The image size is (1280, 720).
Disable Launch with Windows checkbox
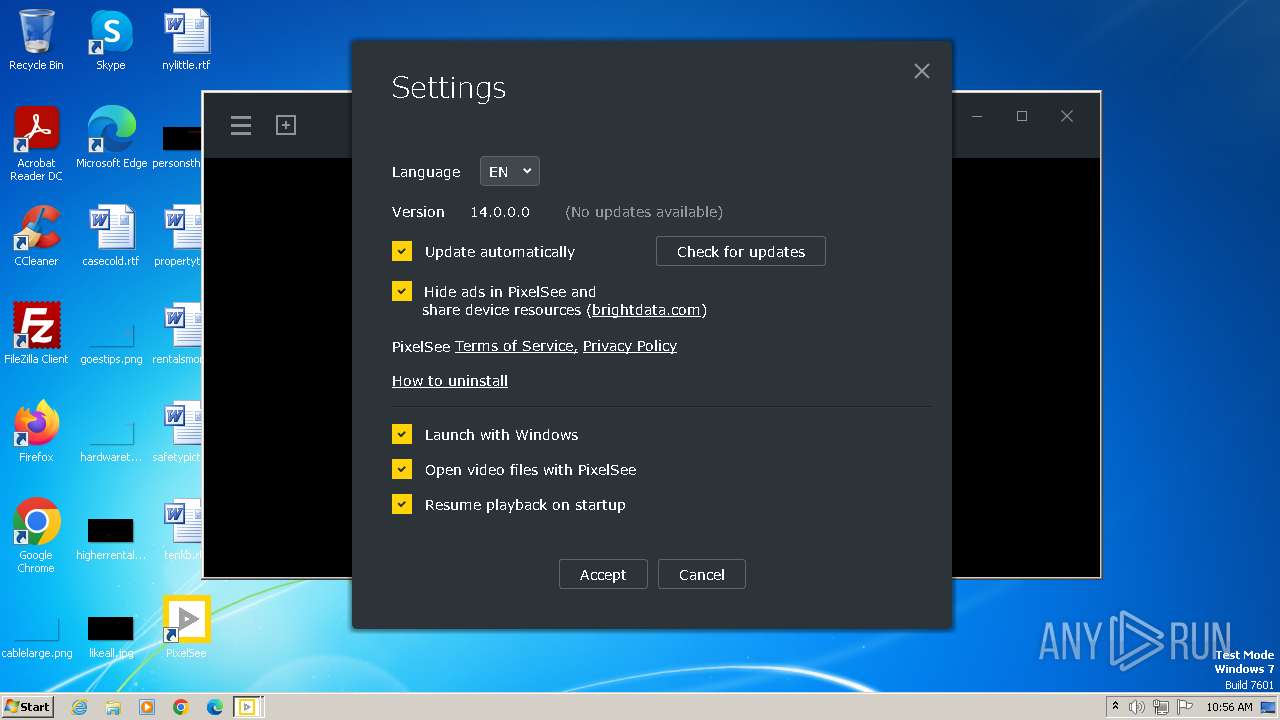pos(402,434)
